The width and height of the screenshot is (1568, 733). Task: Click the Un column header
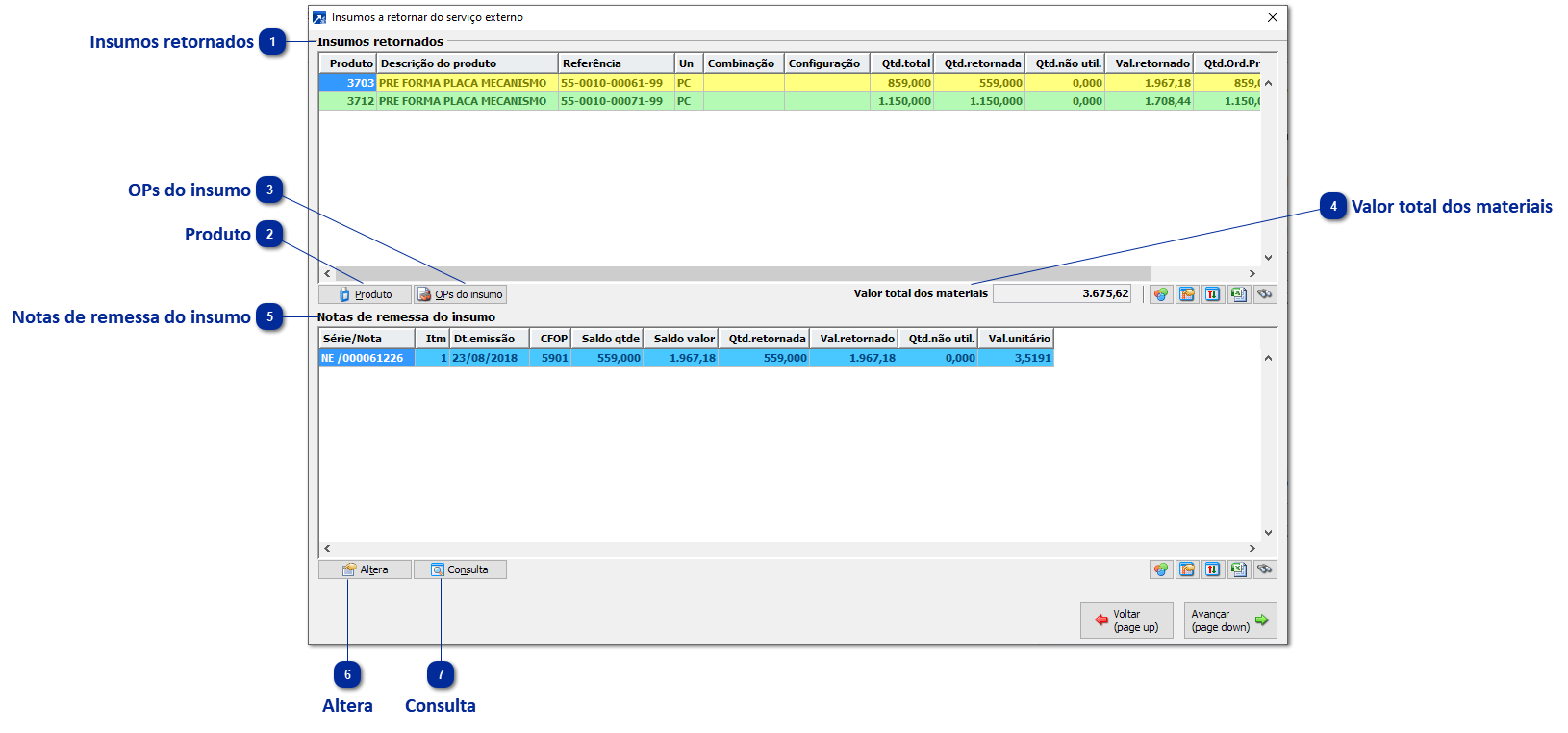click(689, 63)
